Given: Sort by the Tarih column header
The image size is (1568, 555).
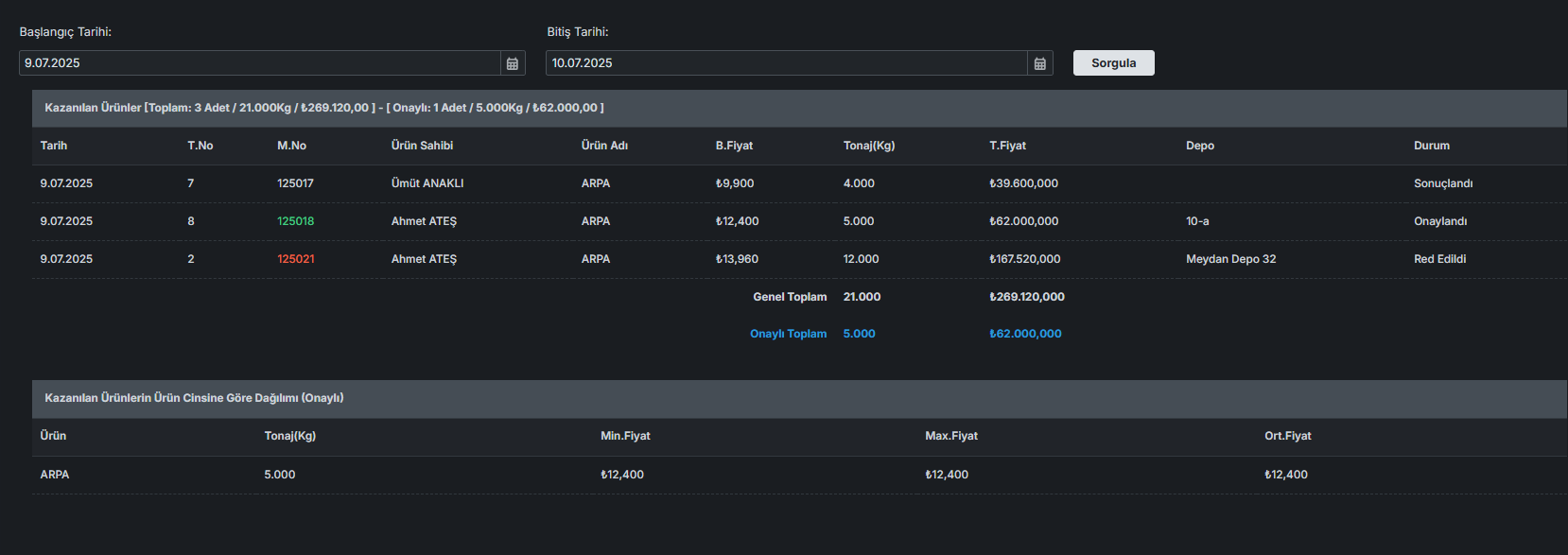Looking at the screenshot, I should coord(54,146).
